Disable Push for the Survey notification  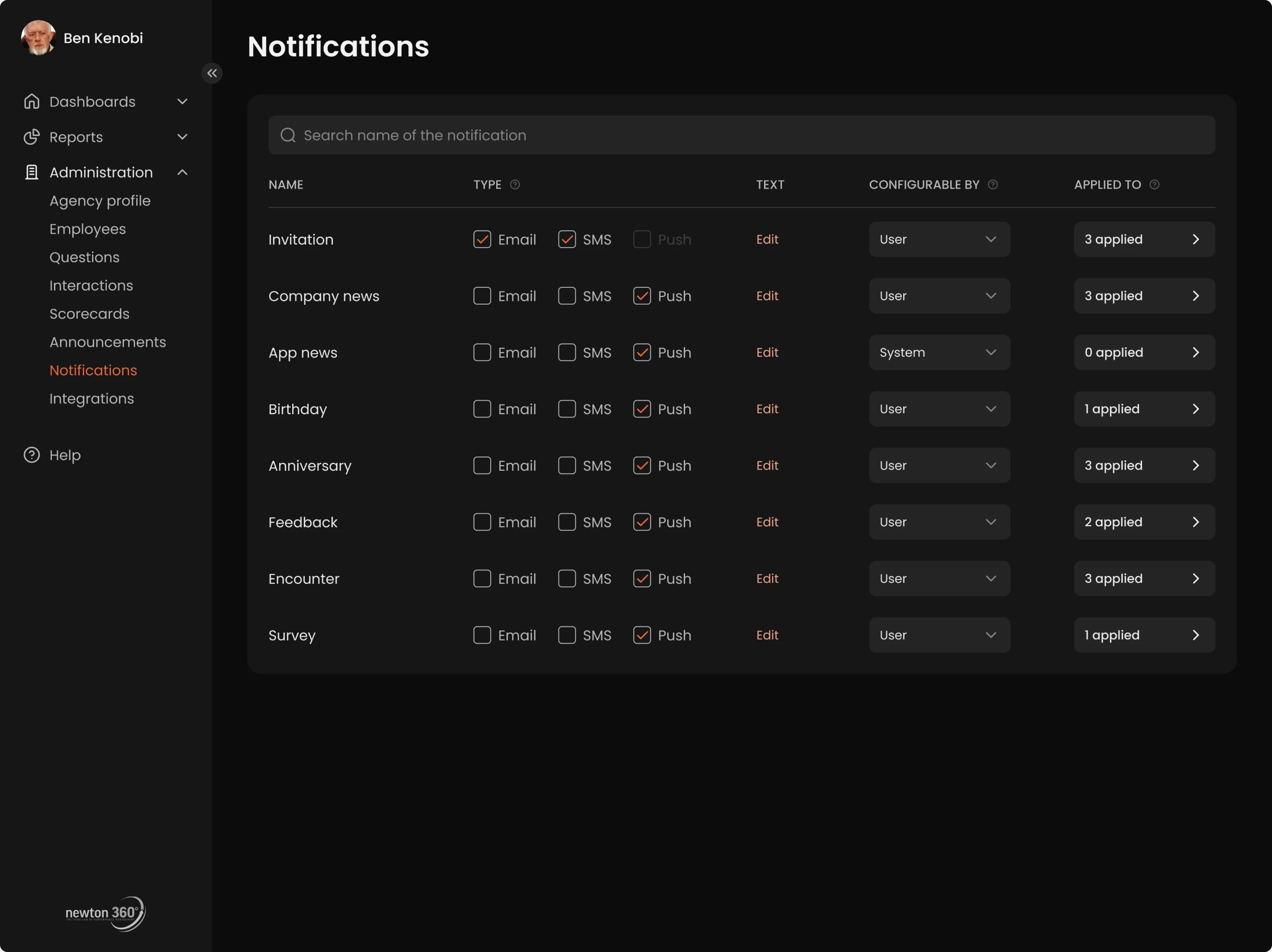click(642, 635)
